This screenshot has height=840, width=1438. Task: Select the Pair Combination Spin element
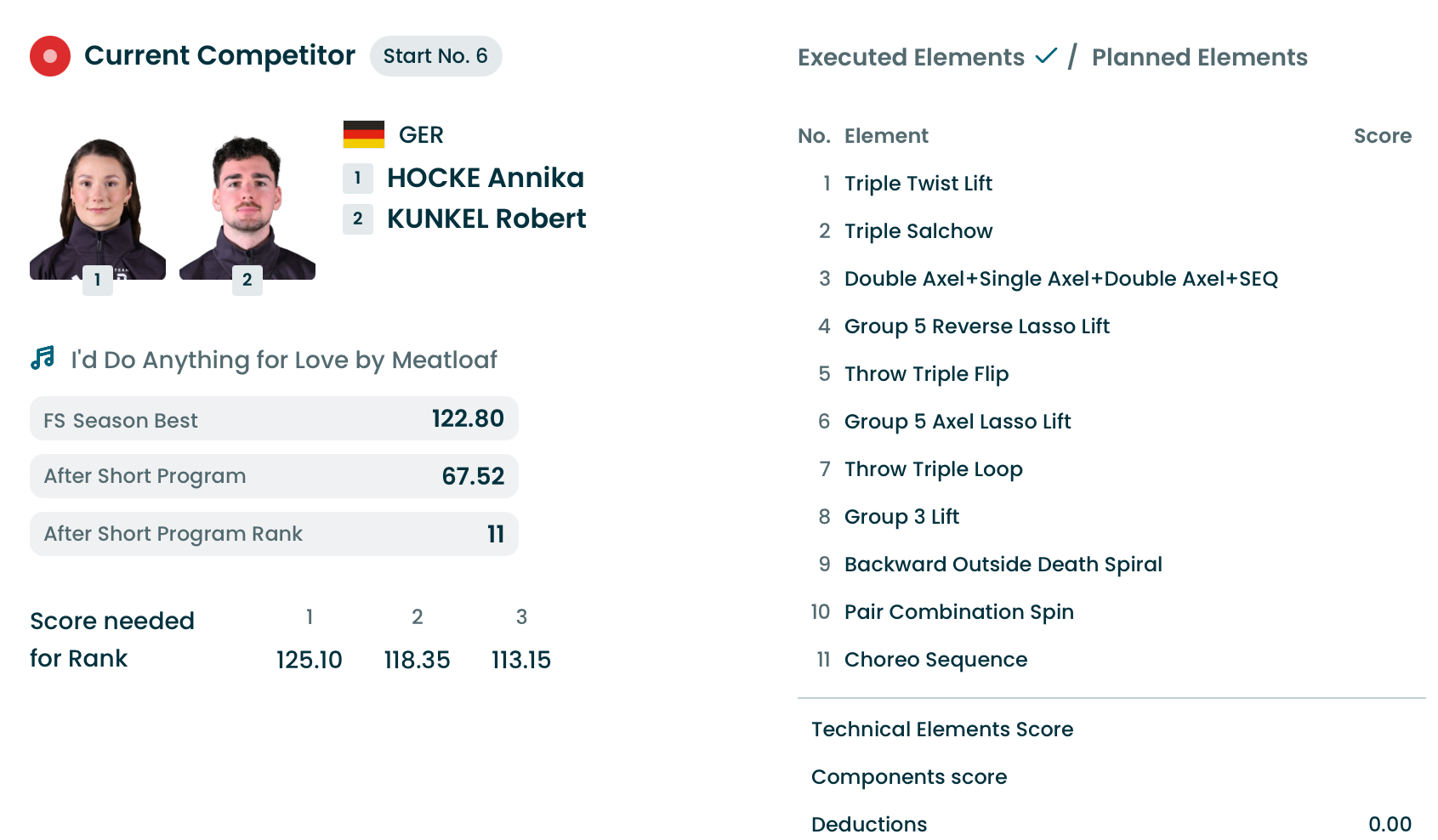[x=959, y=612]
